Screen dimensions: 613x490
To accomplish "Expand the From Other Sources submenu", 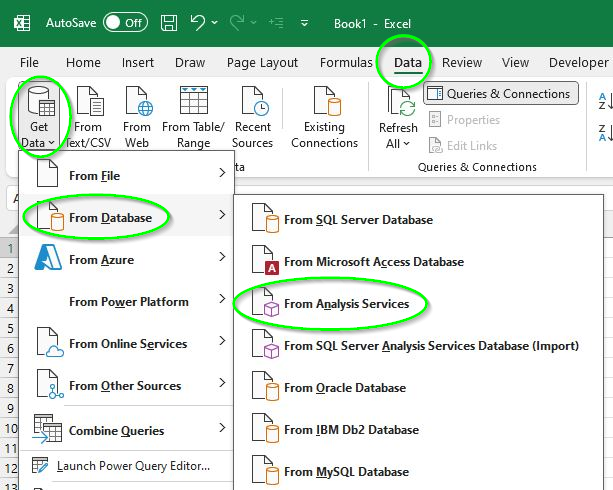I will [x=127, y=384].
